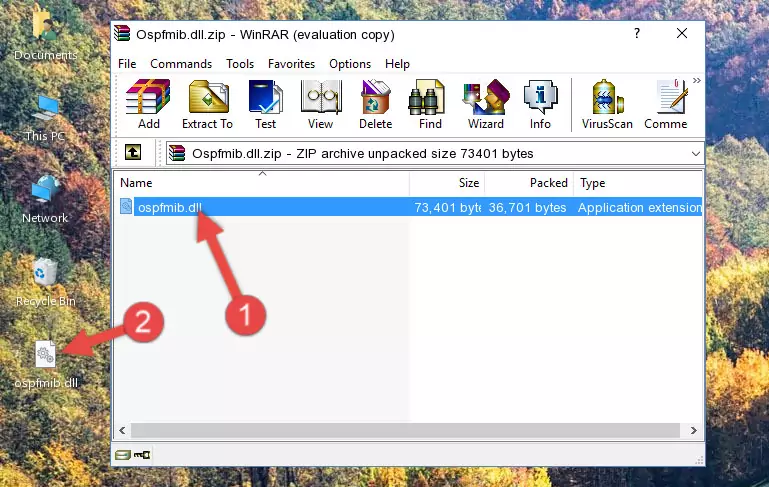Show archive Info toolbar icon
The width and height of the screenshot is (769, 487).
[540, 104]
